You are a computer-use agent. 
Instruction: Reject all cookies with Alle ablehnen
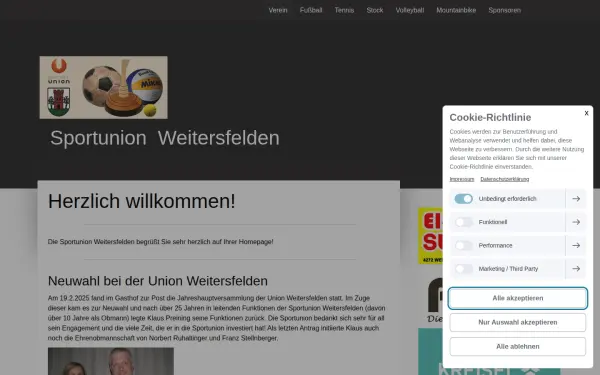point(517,346)
